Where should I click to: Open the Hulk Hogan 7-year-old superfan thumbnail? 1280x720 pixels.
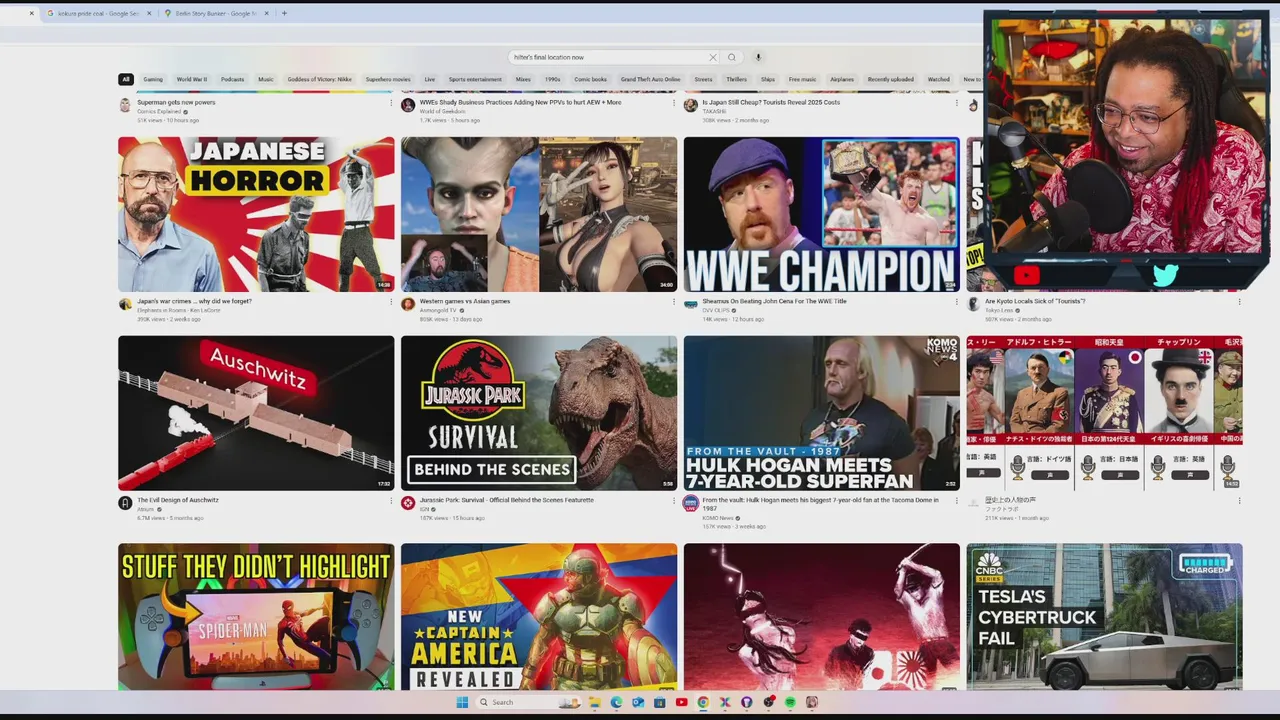822,413
